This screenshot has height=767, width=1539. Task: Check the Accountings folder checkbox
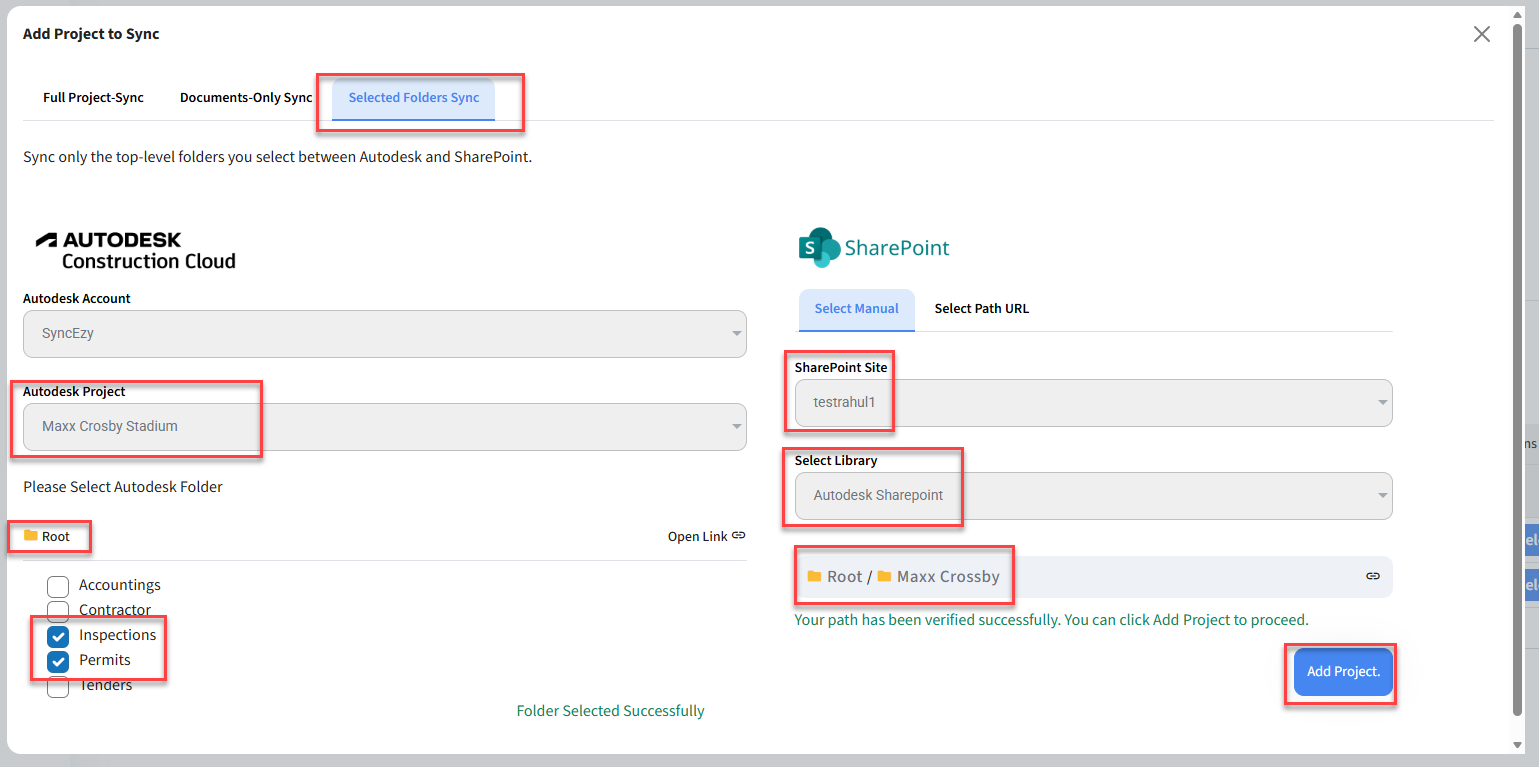point(58,586)
